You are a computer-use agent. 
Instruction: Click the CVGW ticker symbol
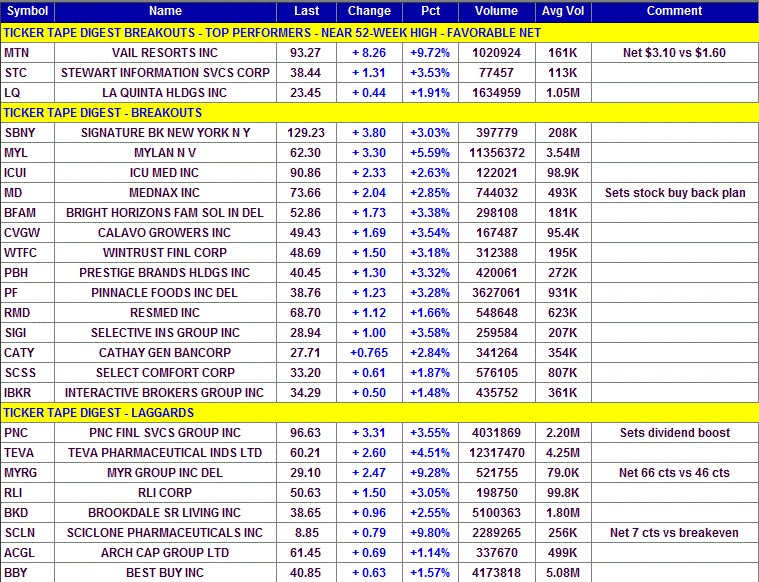pos(22,232)
